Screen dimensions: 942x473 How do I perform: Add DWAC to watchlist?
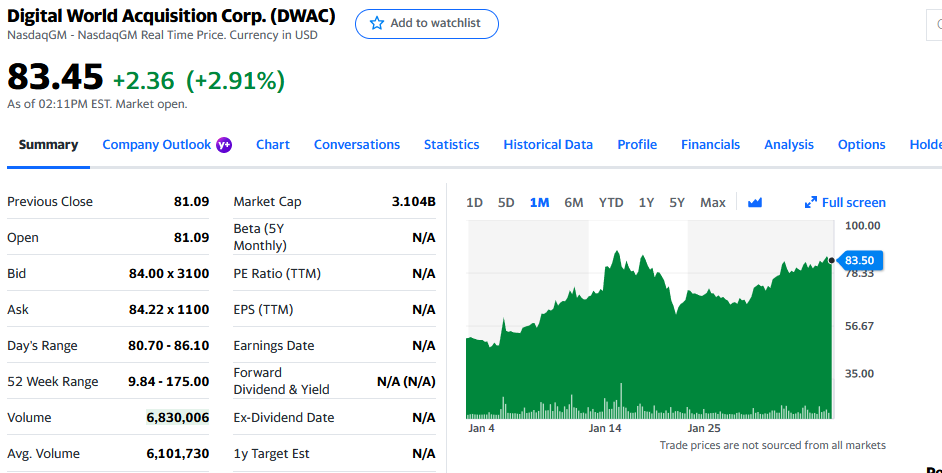(x=427, y=24)
